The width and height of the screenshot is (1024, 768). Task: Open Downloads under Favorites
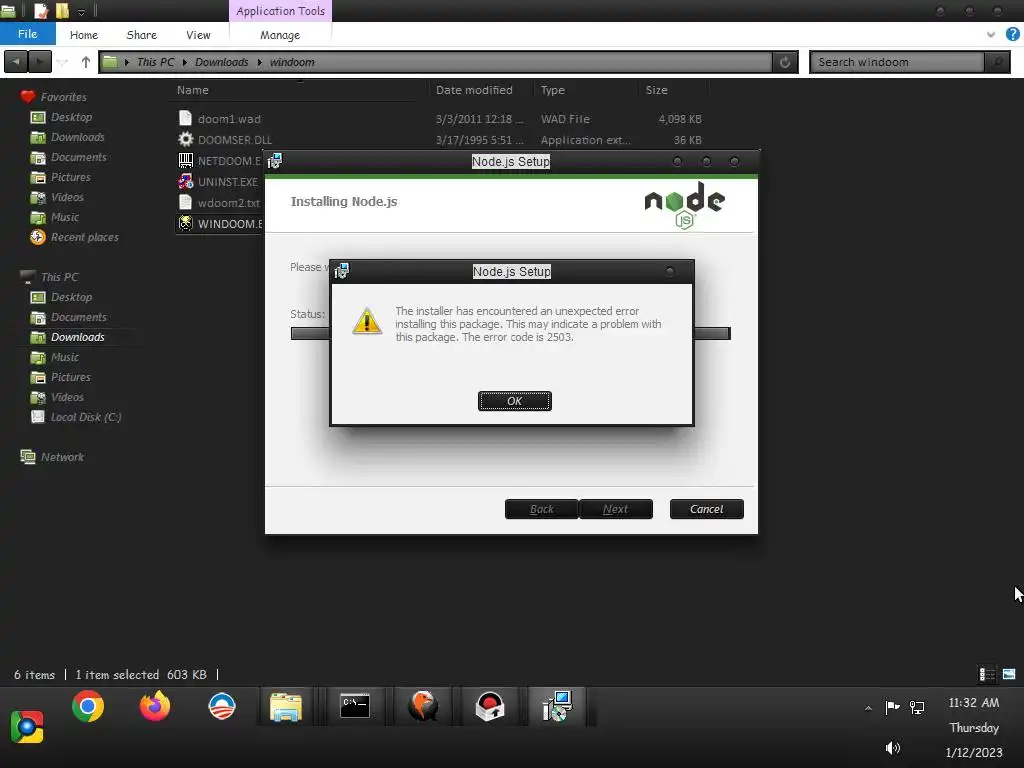pos(77,137)
